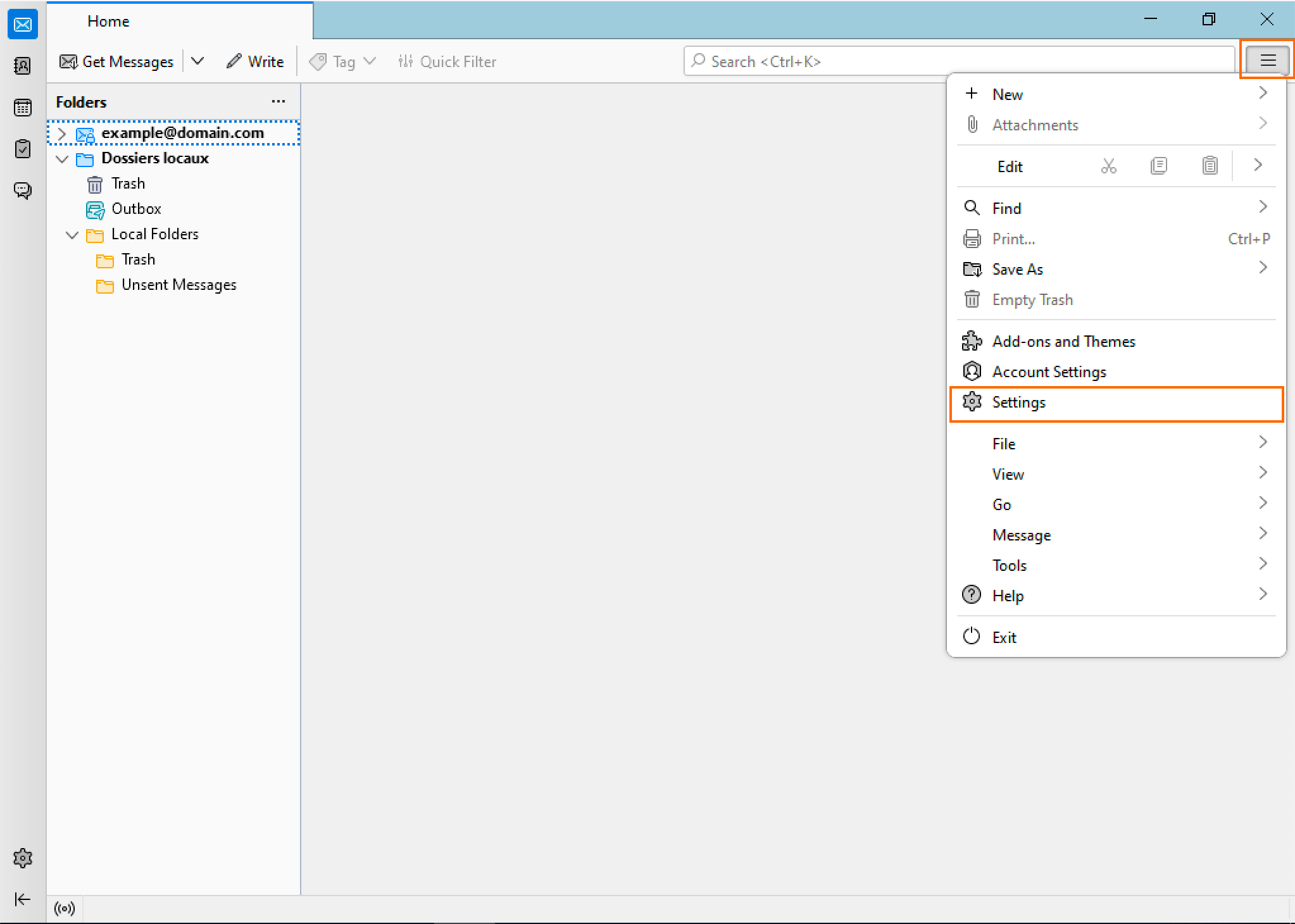
Task: Open the Tag toolbar dropdown
Action: [x=342, y=61]
